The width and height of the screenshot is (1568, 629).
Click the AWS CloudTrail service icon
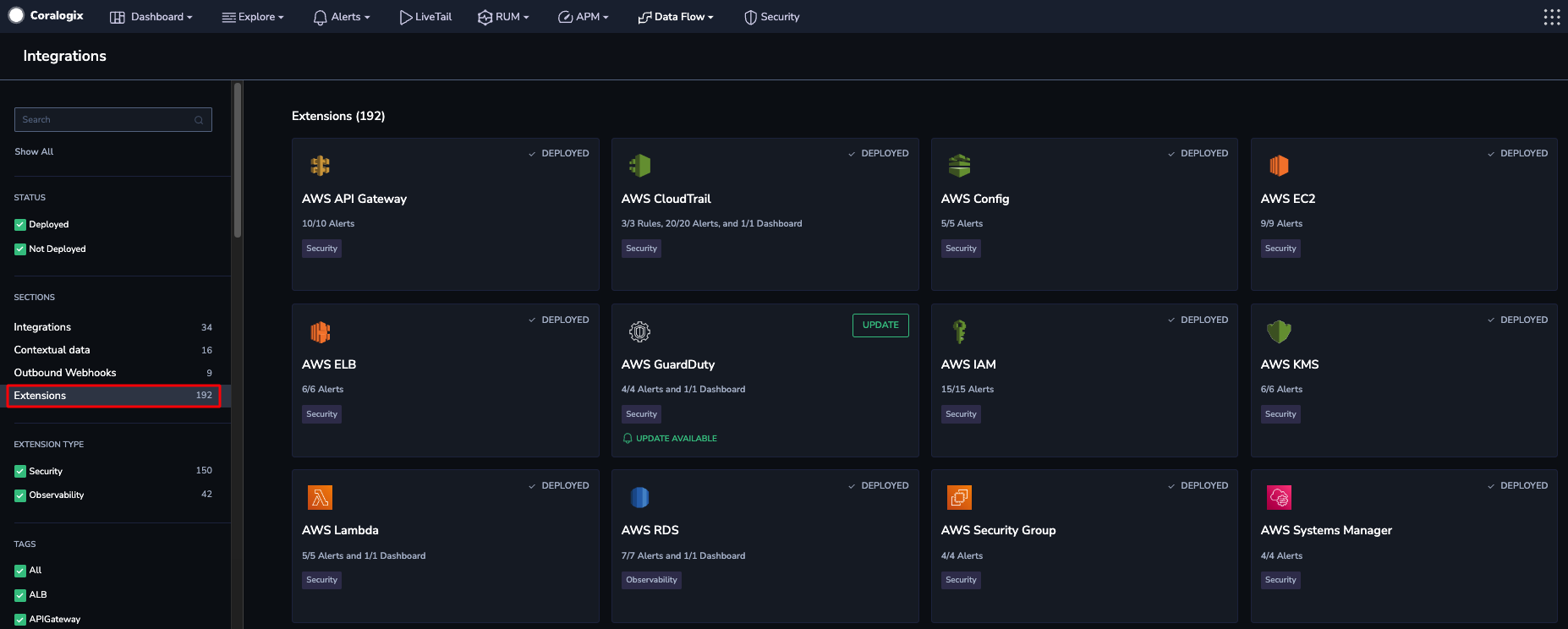639,166
